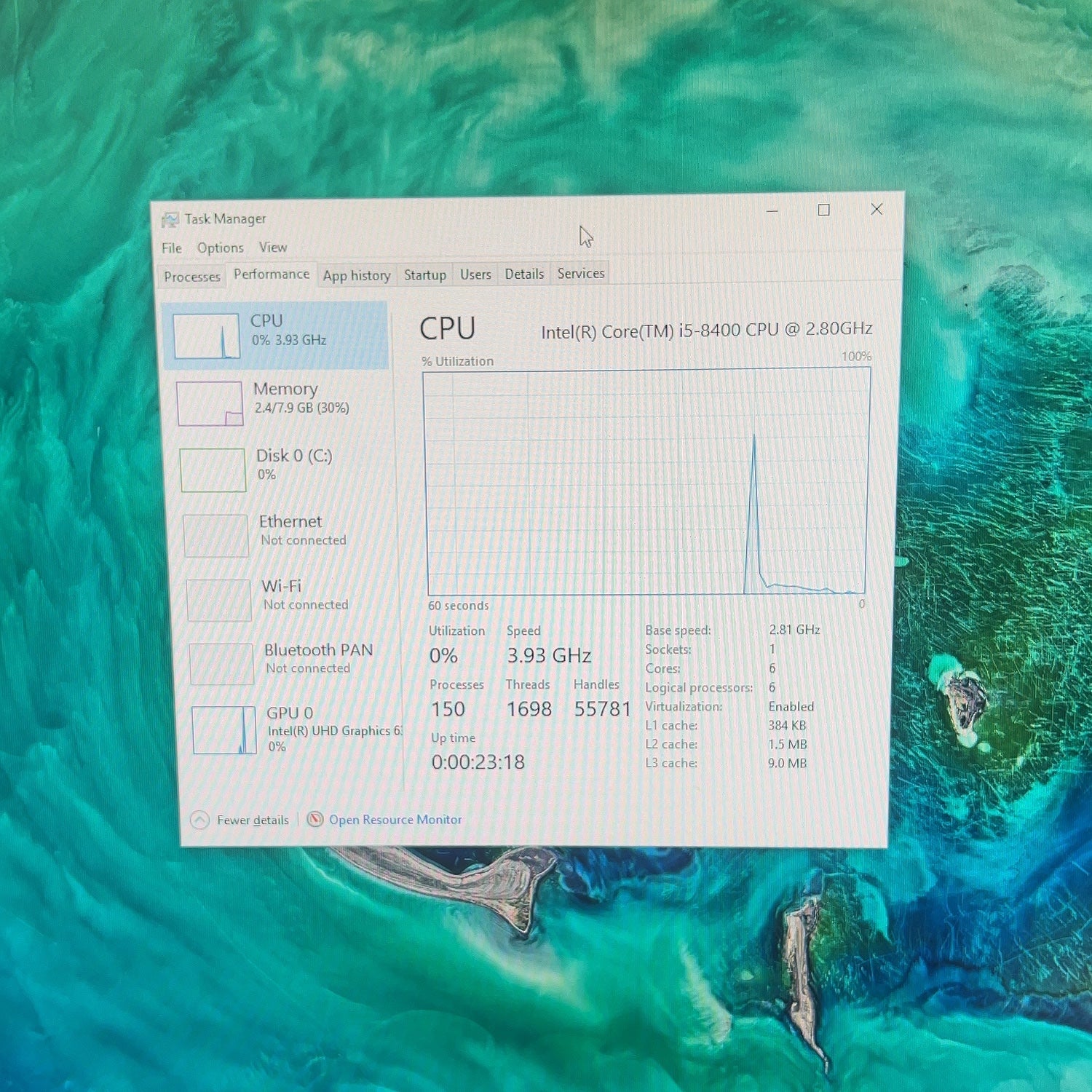Click the Intel Core i5-8400 model text
1092x1092 pixels.
706,331
